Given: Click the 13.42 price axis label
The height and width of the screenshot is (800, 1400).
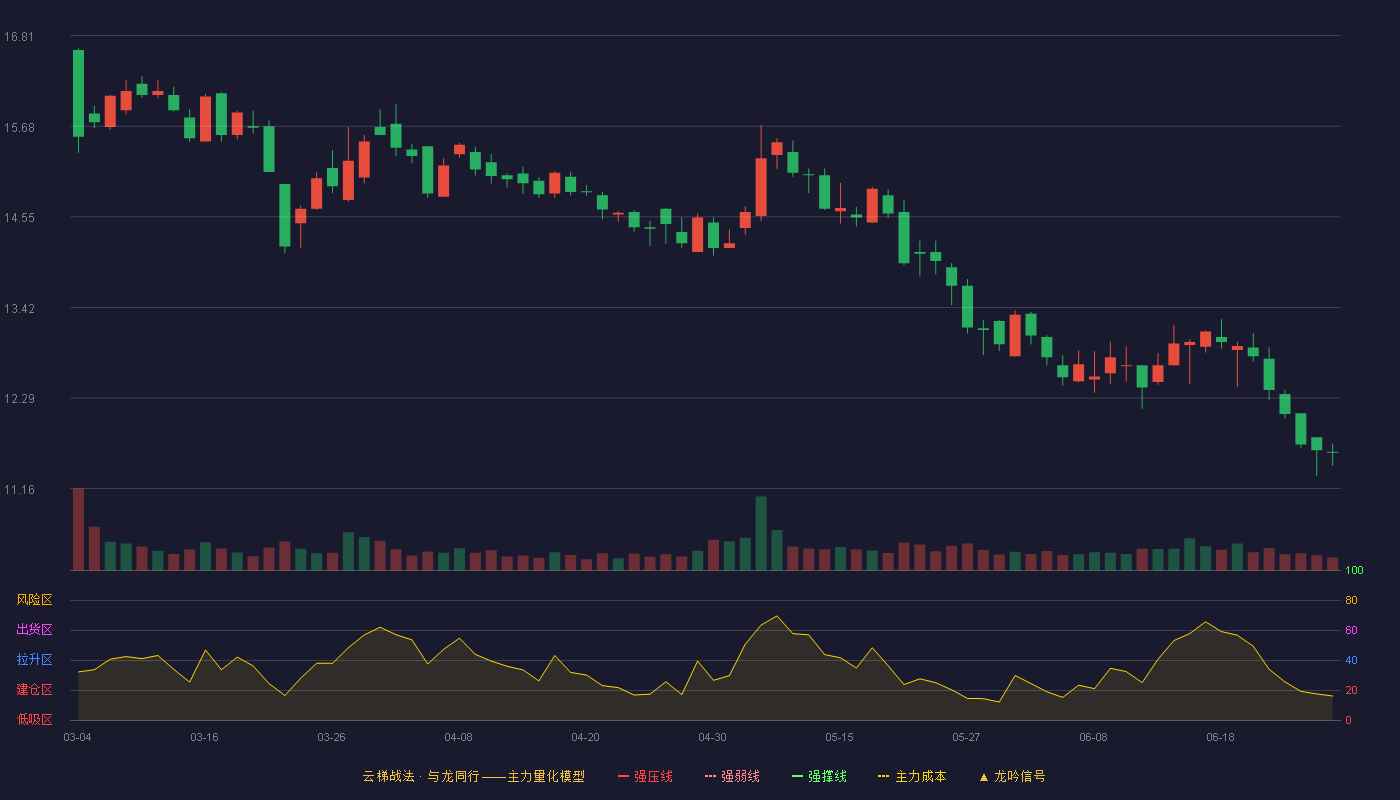Looking at the screenshot, I should (18, 309).
